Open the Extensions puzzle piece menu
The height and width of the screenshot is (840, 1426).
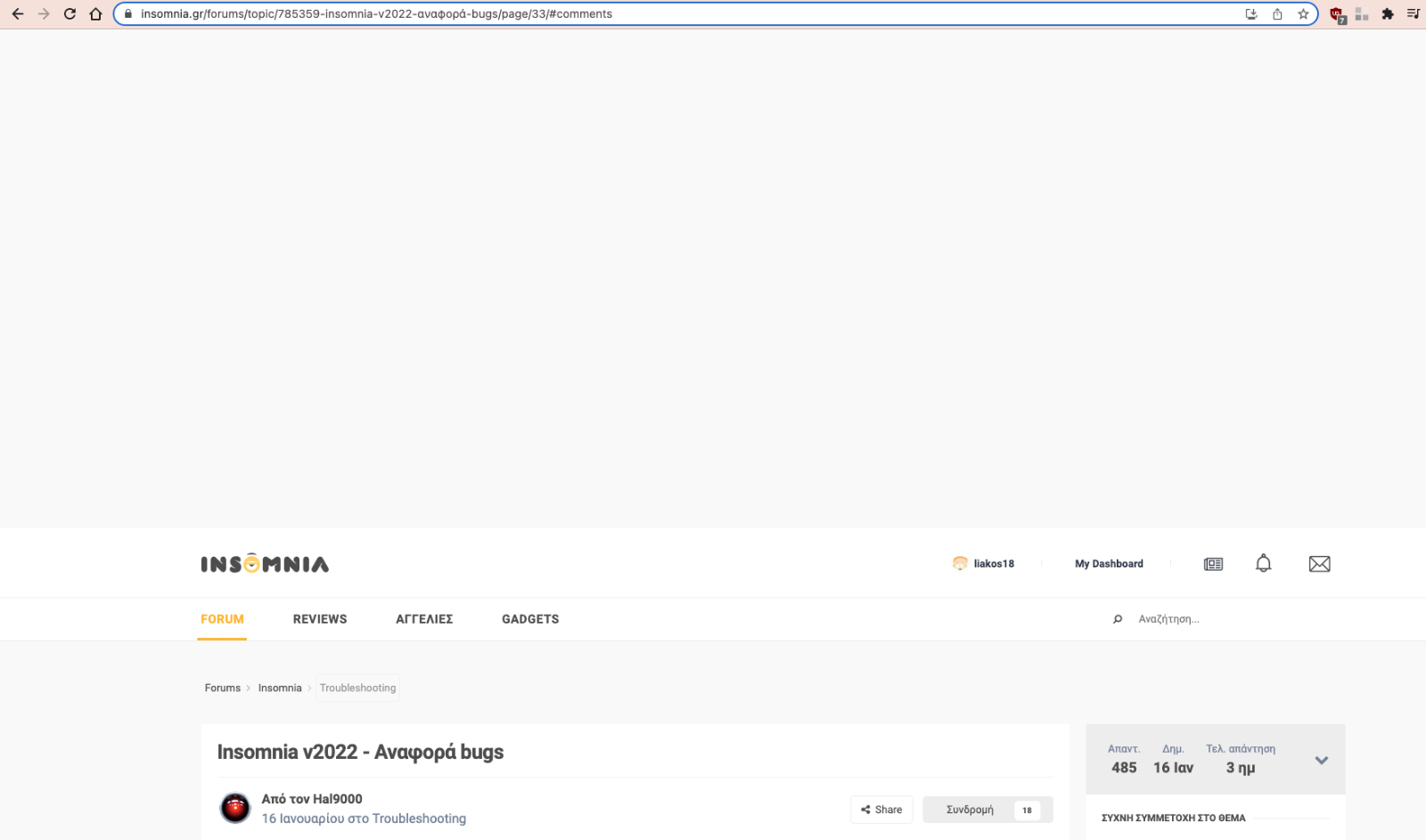click(x=1388, y=14)
